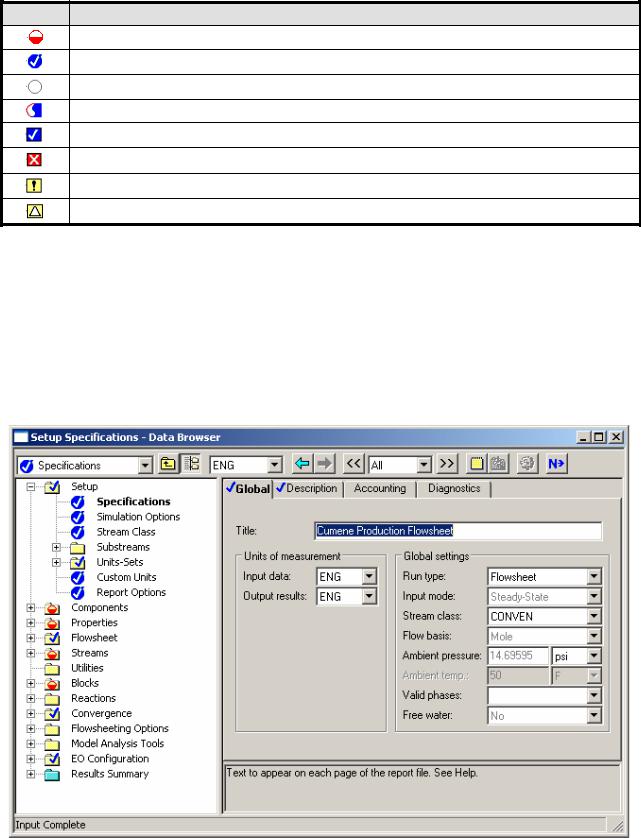
Task: Click the yellow exclamation legend icon
Action: click(34, 185)
